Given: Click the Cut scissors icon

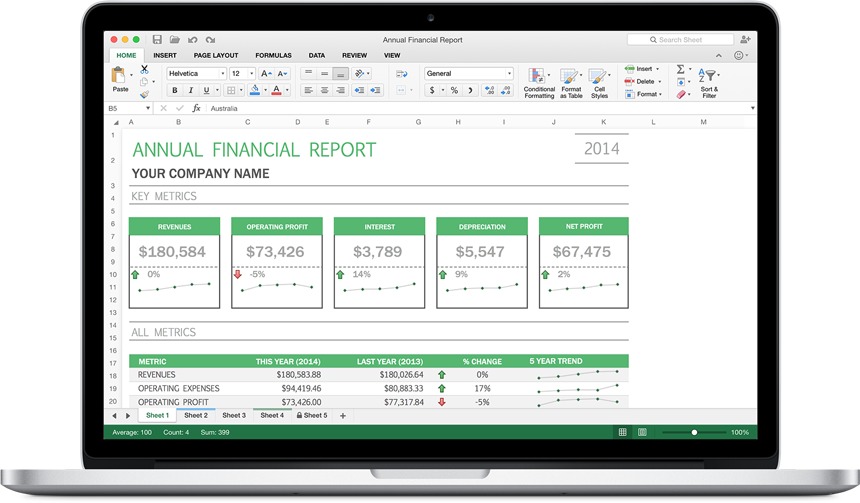Looking at the screenshot, I should coord(144,69).
